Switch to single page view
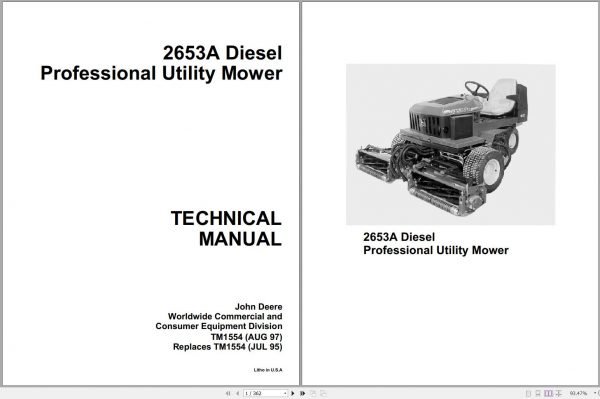Screen dimensions: 600x399 pyautogui.click(x=528, y=394)
